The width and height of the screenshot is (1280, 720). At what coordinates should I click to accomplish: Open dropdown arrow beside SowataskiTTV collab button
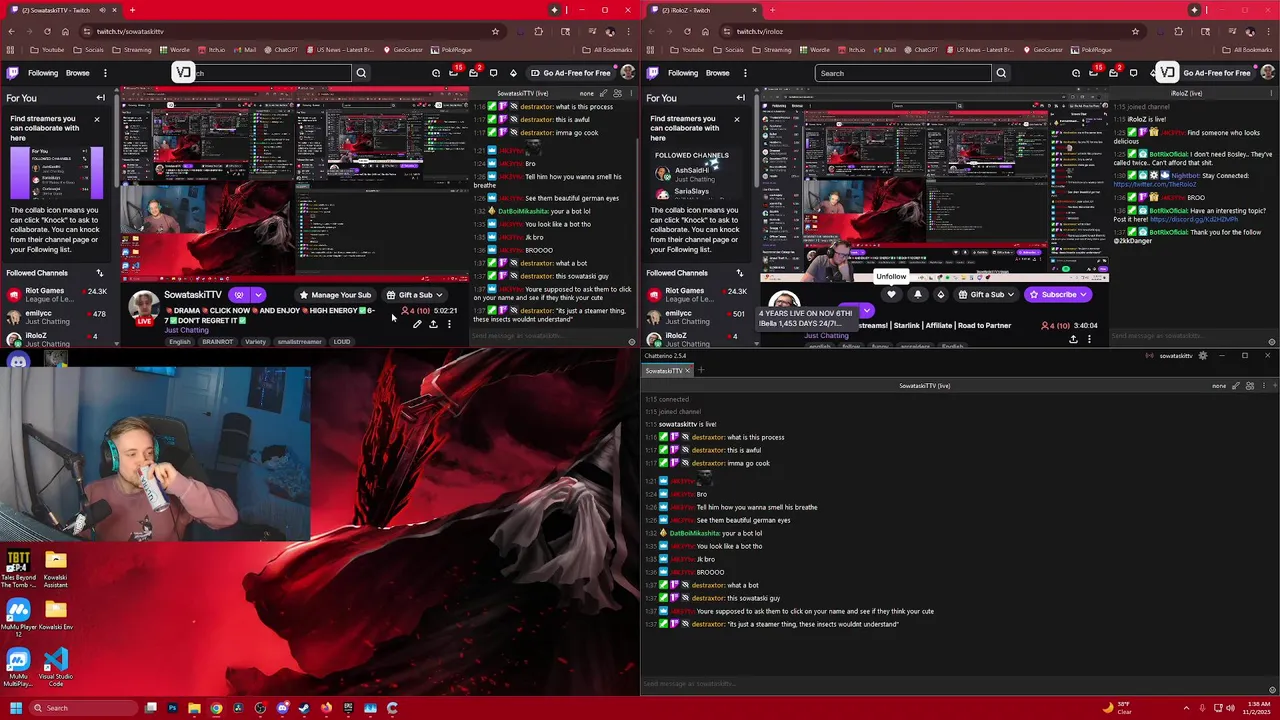click(258, 295)
